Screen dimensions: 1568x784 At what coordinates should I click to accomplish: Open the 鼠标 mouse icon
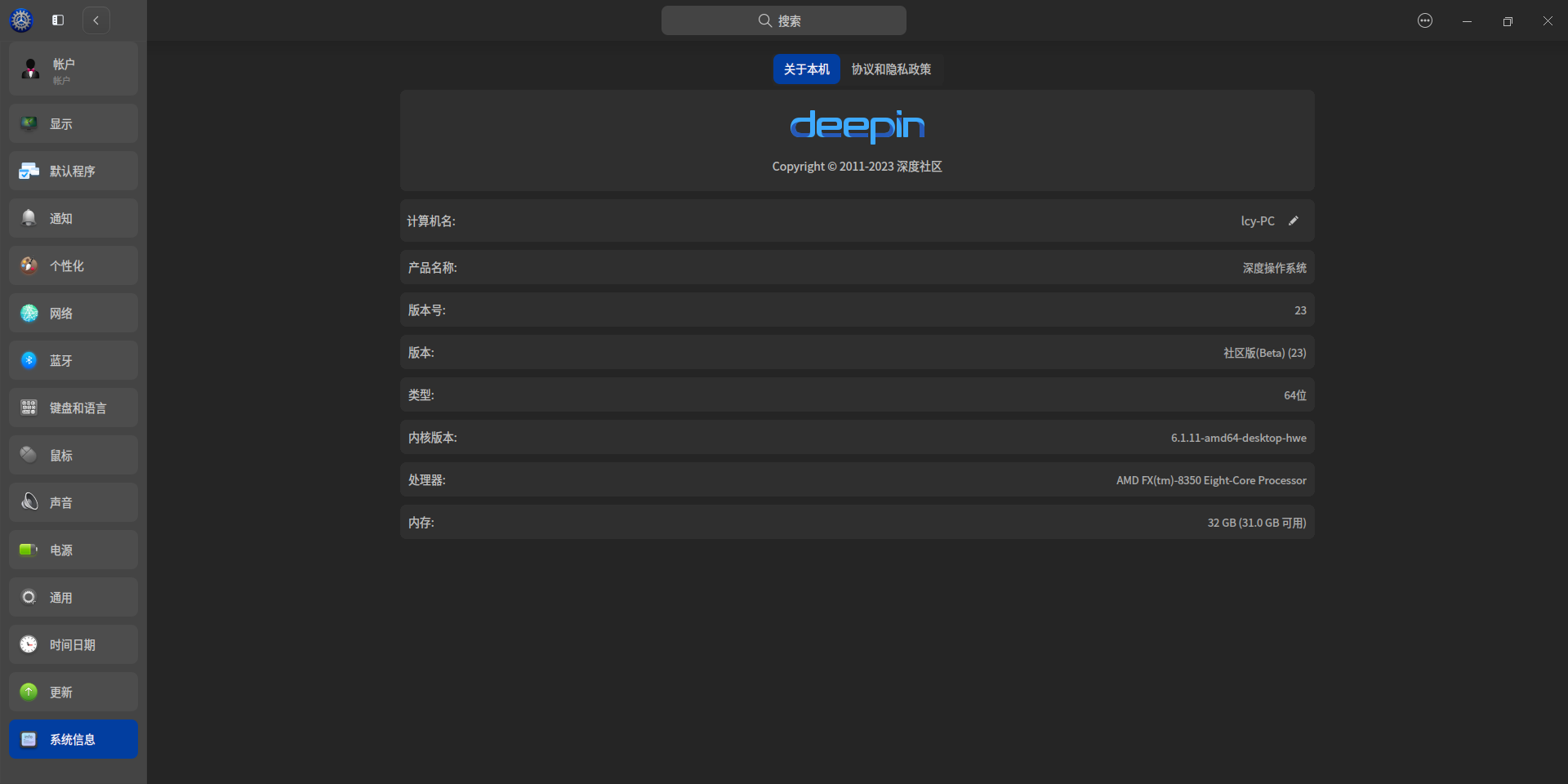29,455
